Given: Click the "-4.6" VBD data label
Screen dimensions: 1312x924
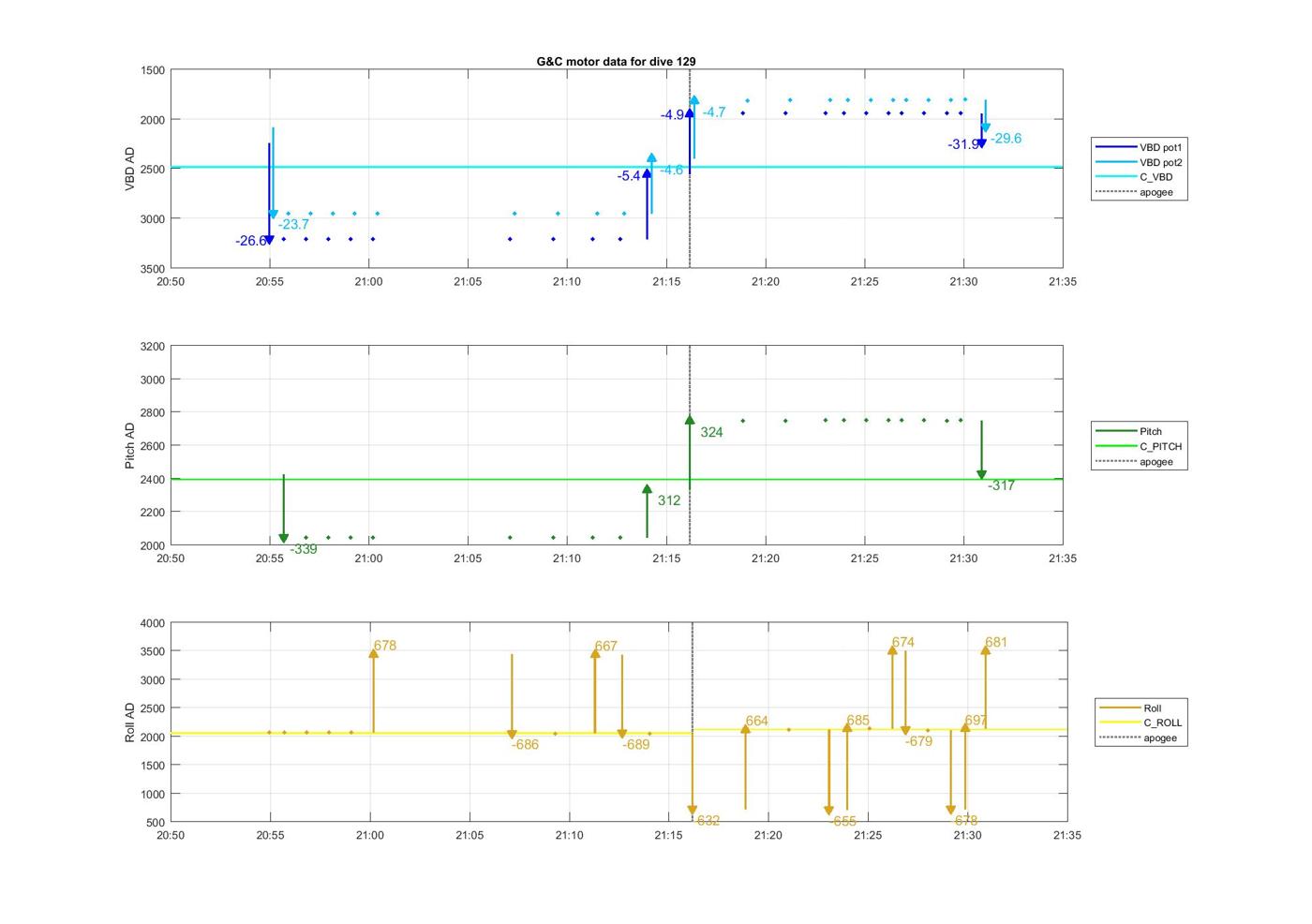Looking at the screenshot, I should click(x=671, y=170).
